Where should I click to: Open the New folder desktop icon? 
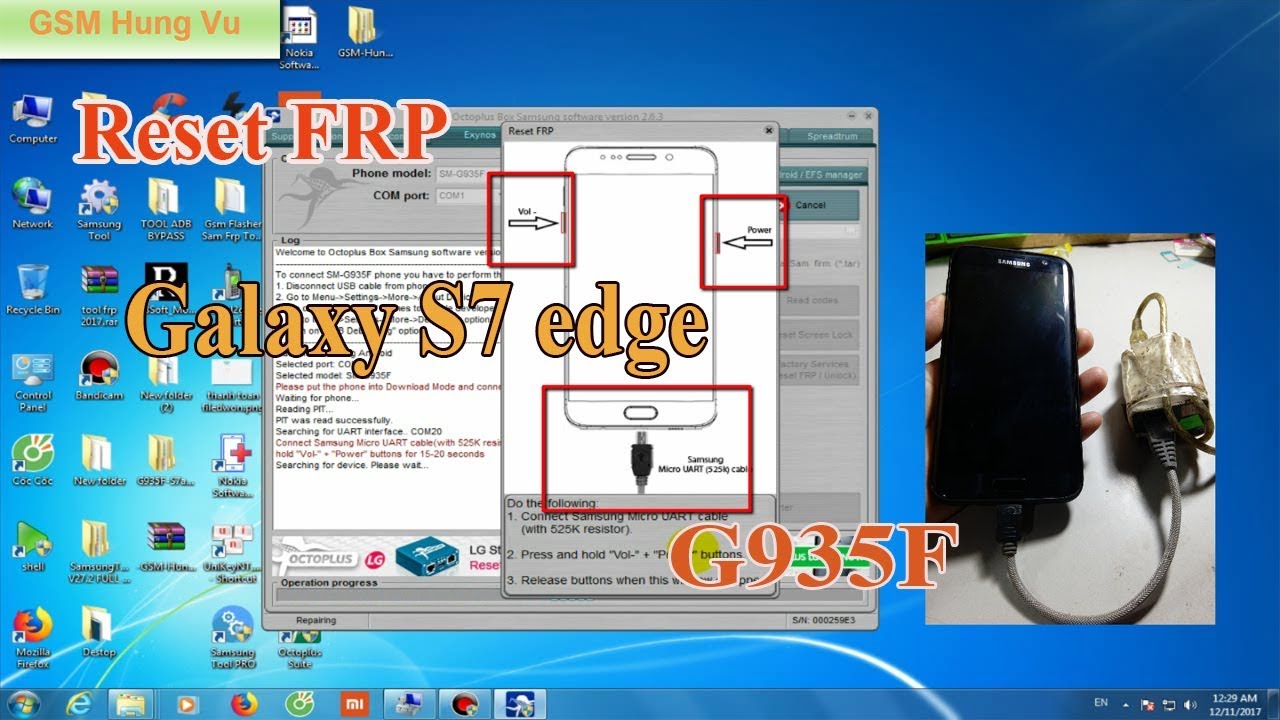tap(99, 460)
